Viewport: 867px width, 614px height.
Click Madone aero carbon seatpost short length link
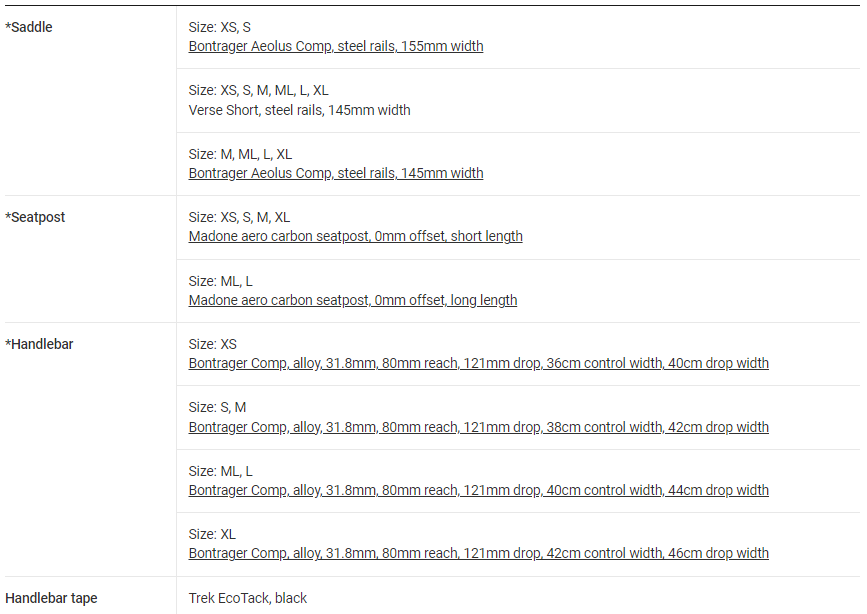(355, 236)
